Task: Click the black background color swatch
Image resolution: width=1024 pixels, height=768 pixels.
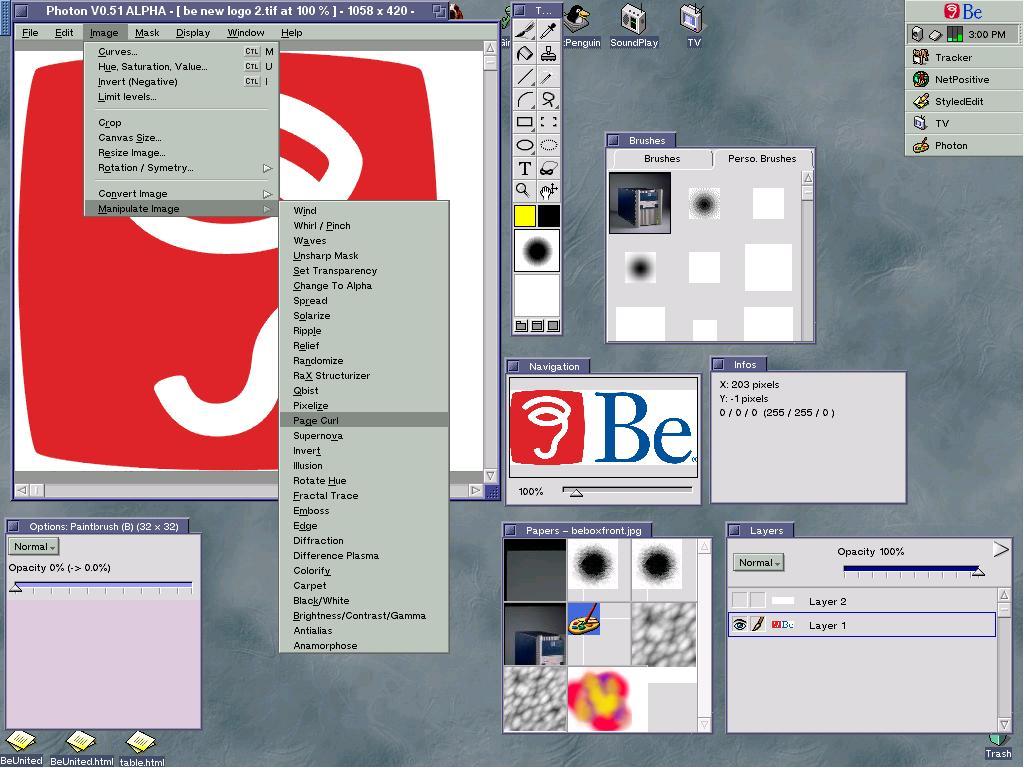Action: tap(549, 216)
